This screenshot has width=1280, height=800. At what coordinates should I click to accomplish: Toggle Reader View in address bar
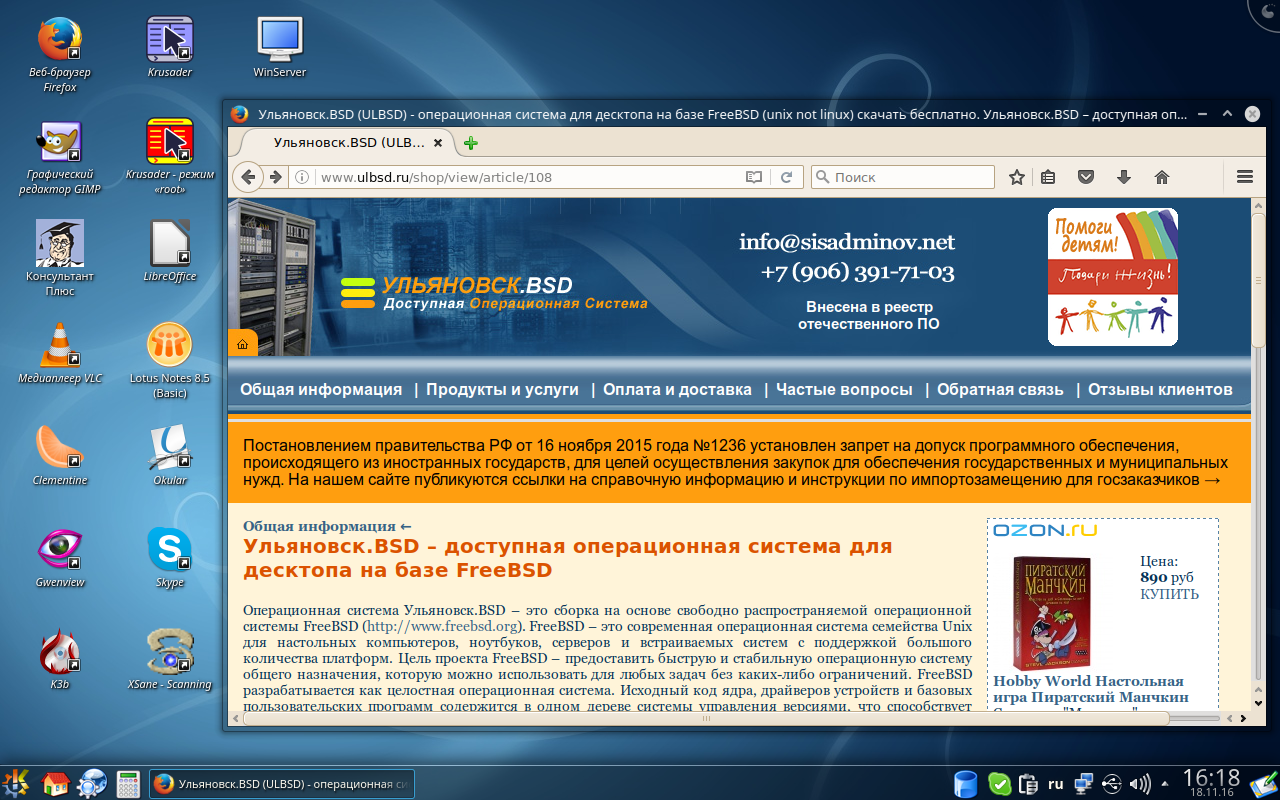click(754, 177)
